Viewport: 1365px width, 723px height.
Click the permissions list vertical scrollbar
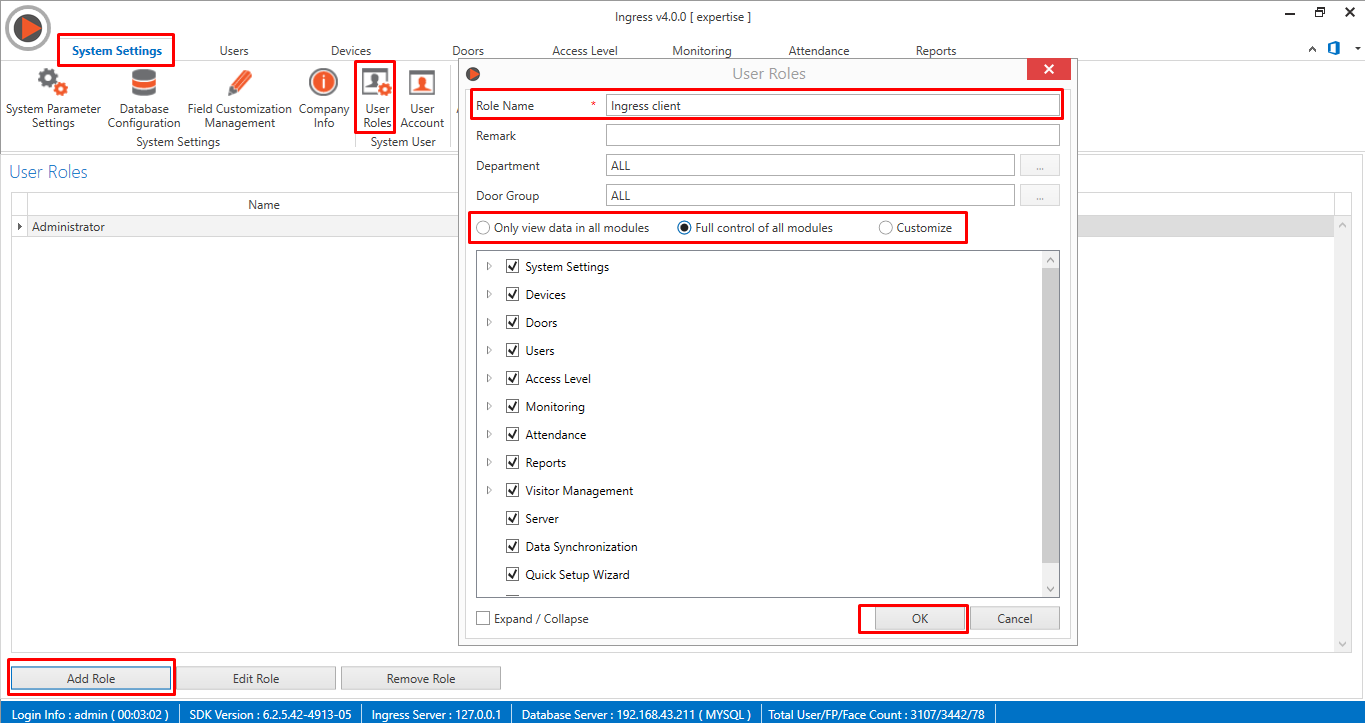tap(1050, 415)
